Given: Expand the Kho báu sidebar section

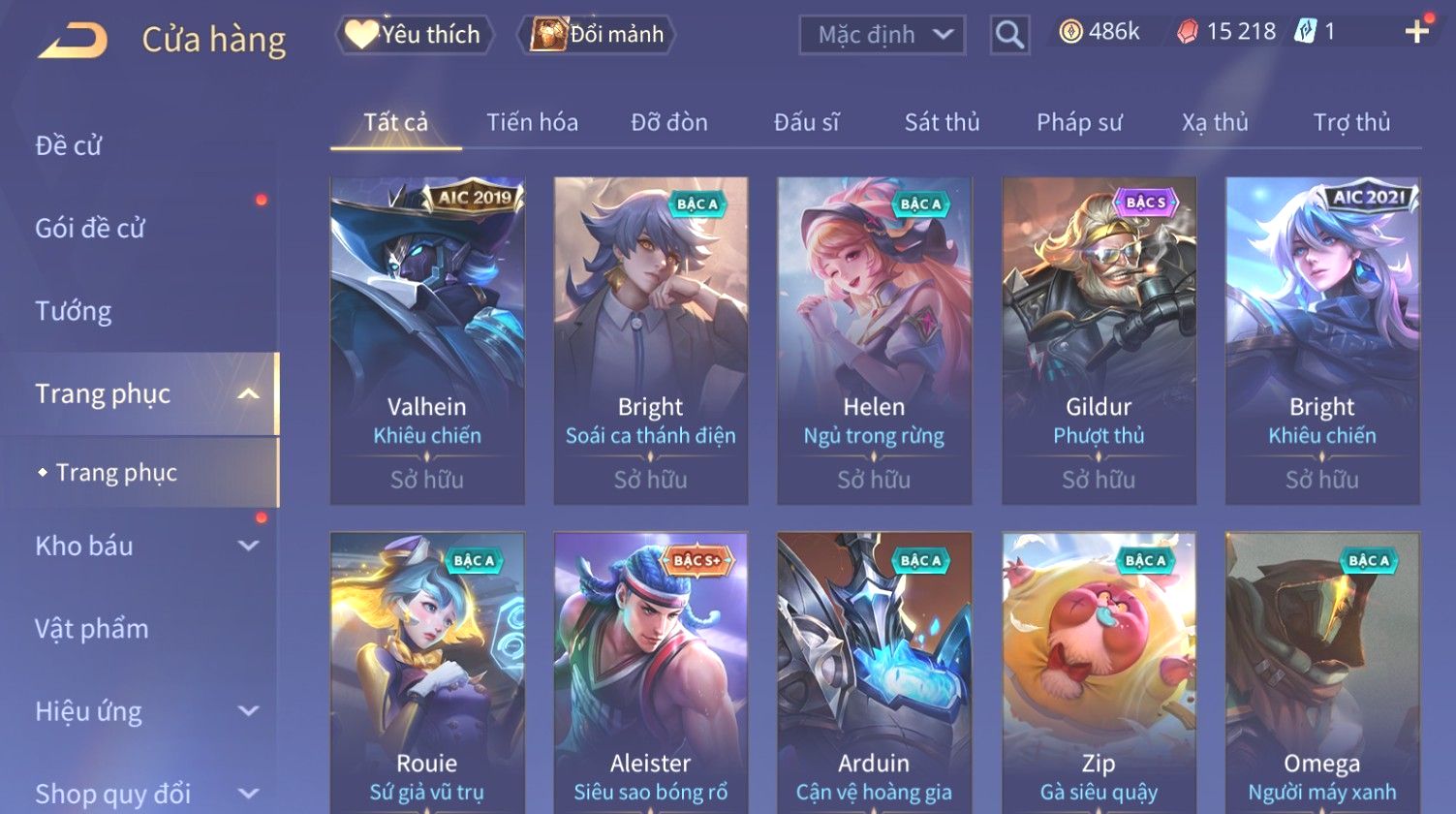Looking at the screenshot, I should (248, 546).
